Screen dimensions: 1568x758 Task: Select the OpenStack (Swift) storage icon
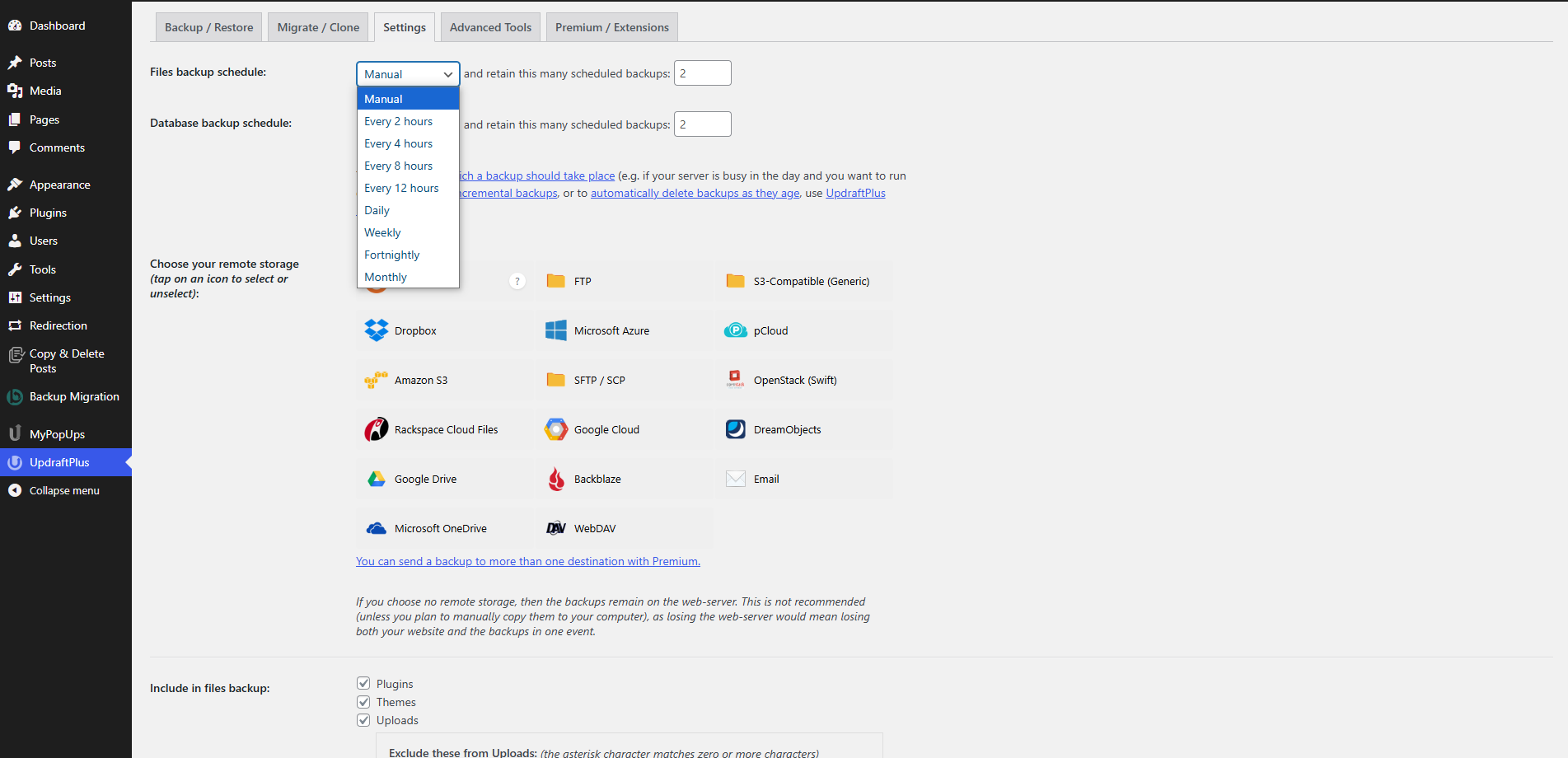pos(736,380)
